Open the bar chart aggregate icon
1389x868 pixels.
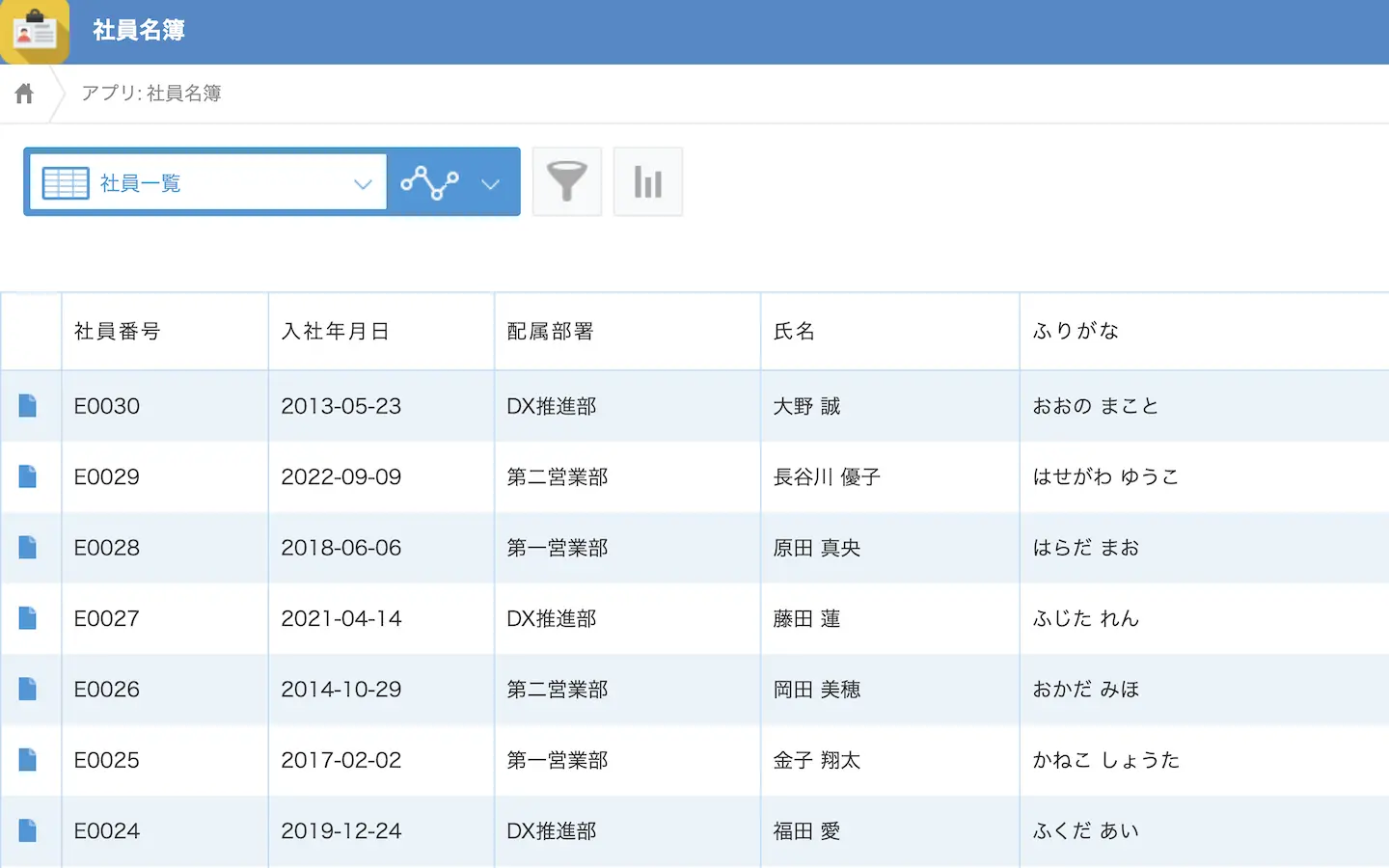(x=648, y=181)
